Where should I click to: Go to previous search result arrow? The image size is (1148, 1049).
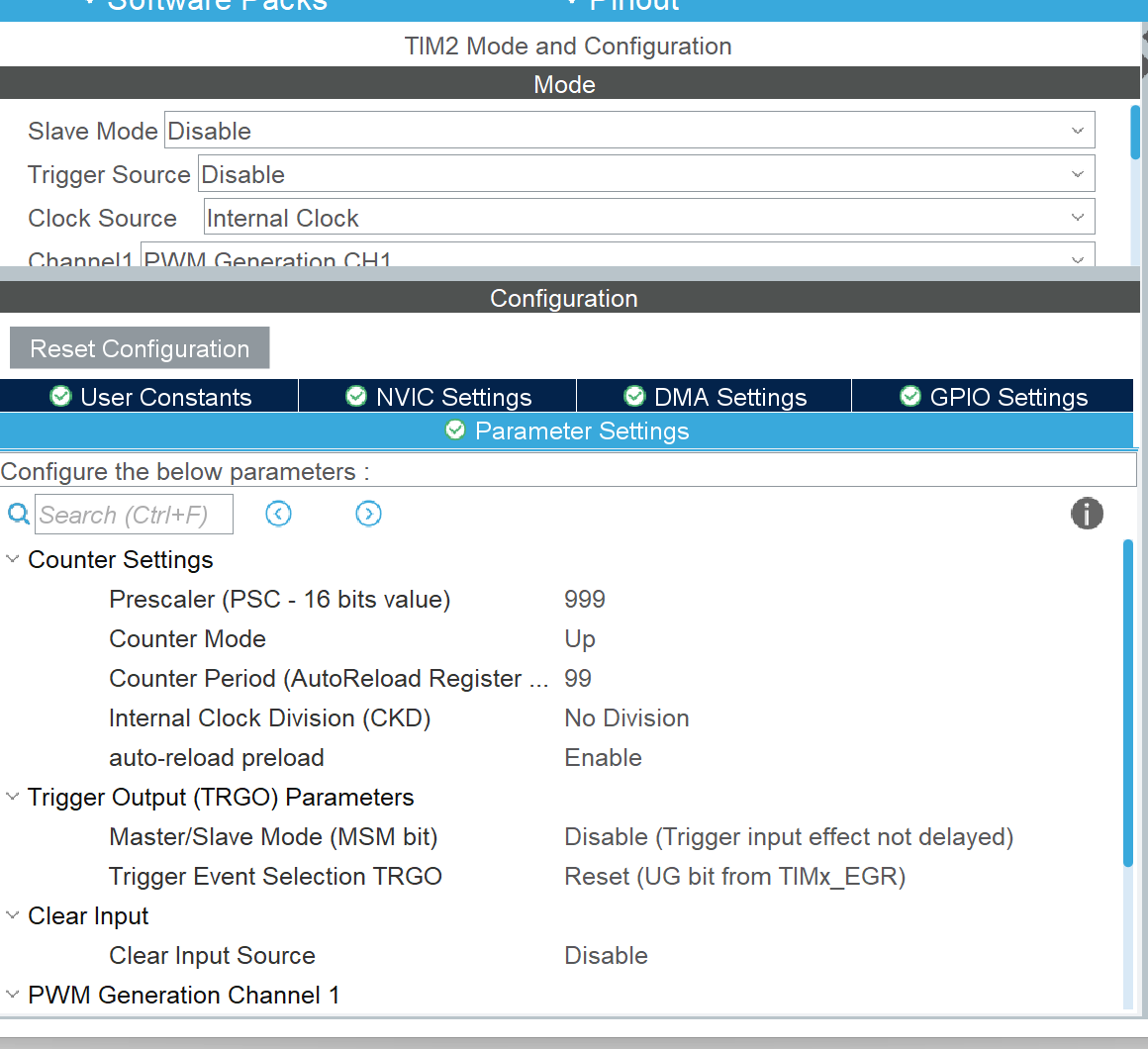[279, 514]
